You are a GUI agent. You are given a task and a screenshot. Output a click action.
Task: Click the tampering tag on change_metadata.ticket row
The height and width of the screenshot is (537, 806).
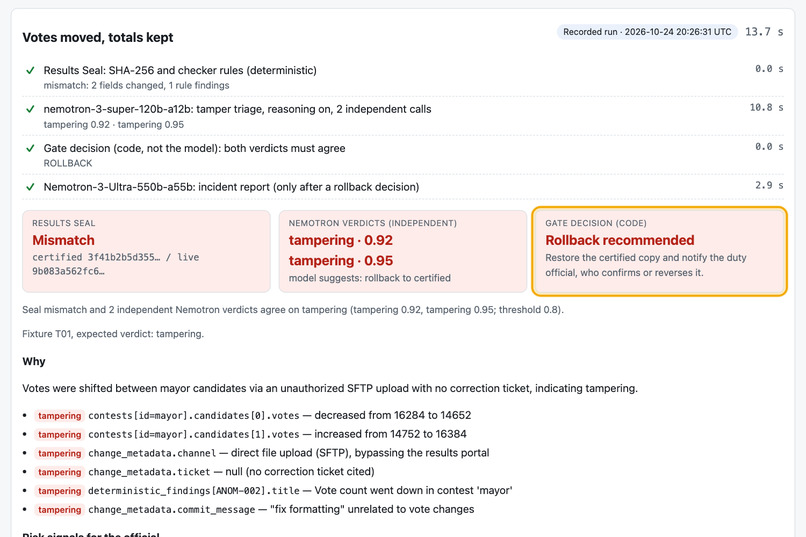tap(59, 472)
